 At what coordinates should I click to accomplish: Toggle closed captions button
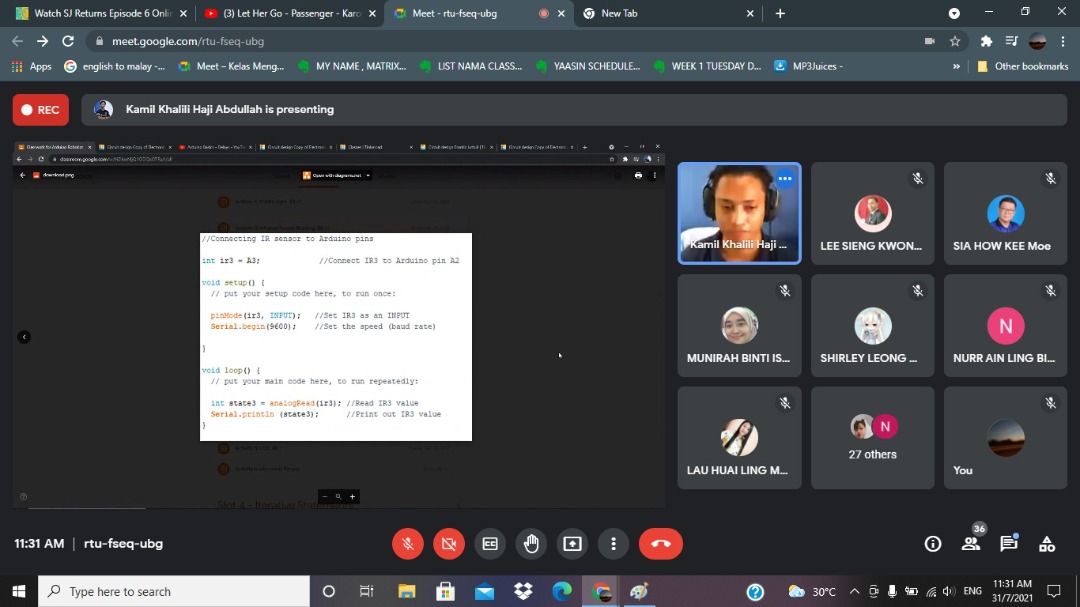(x=489, y=543)
